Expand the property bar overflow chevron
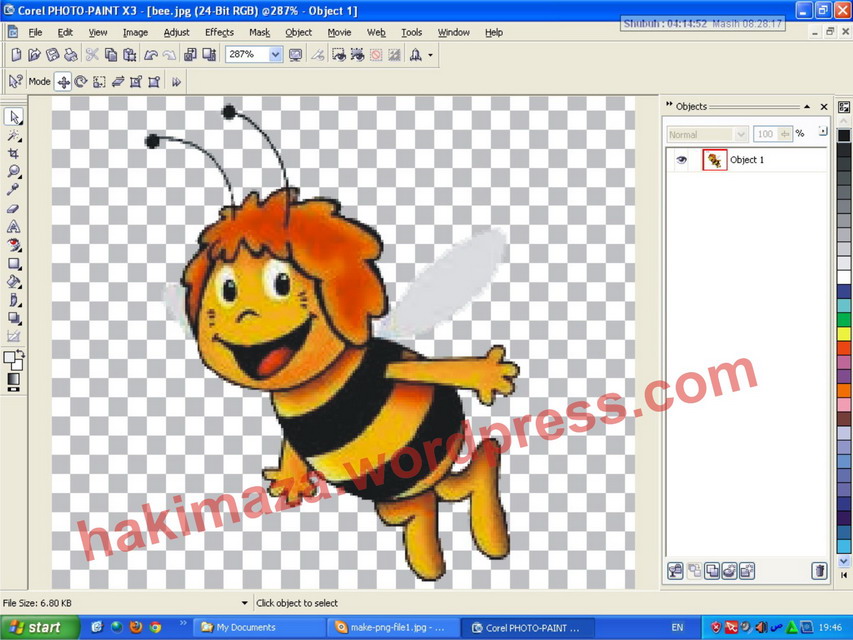This screenshot has height=640, width=853. click(176, 82)
